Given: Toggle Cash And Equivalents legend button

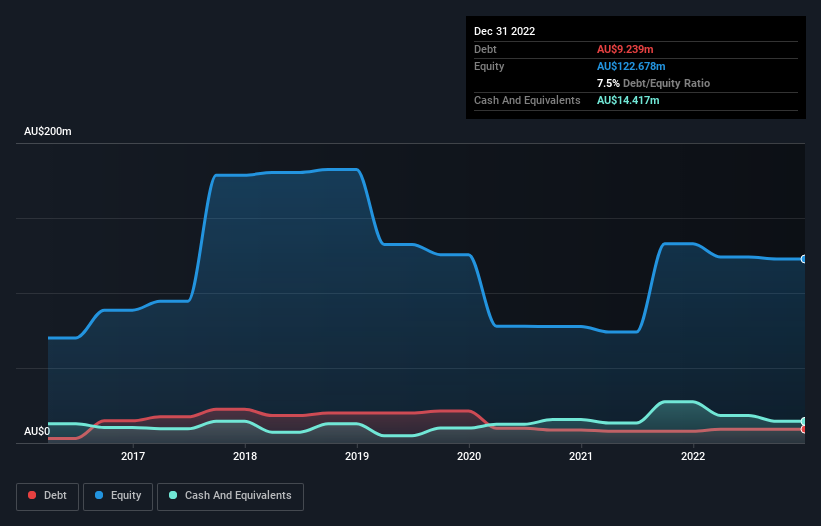Looking at the screenshot, I should [x=230, y=496].
